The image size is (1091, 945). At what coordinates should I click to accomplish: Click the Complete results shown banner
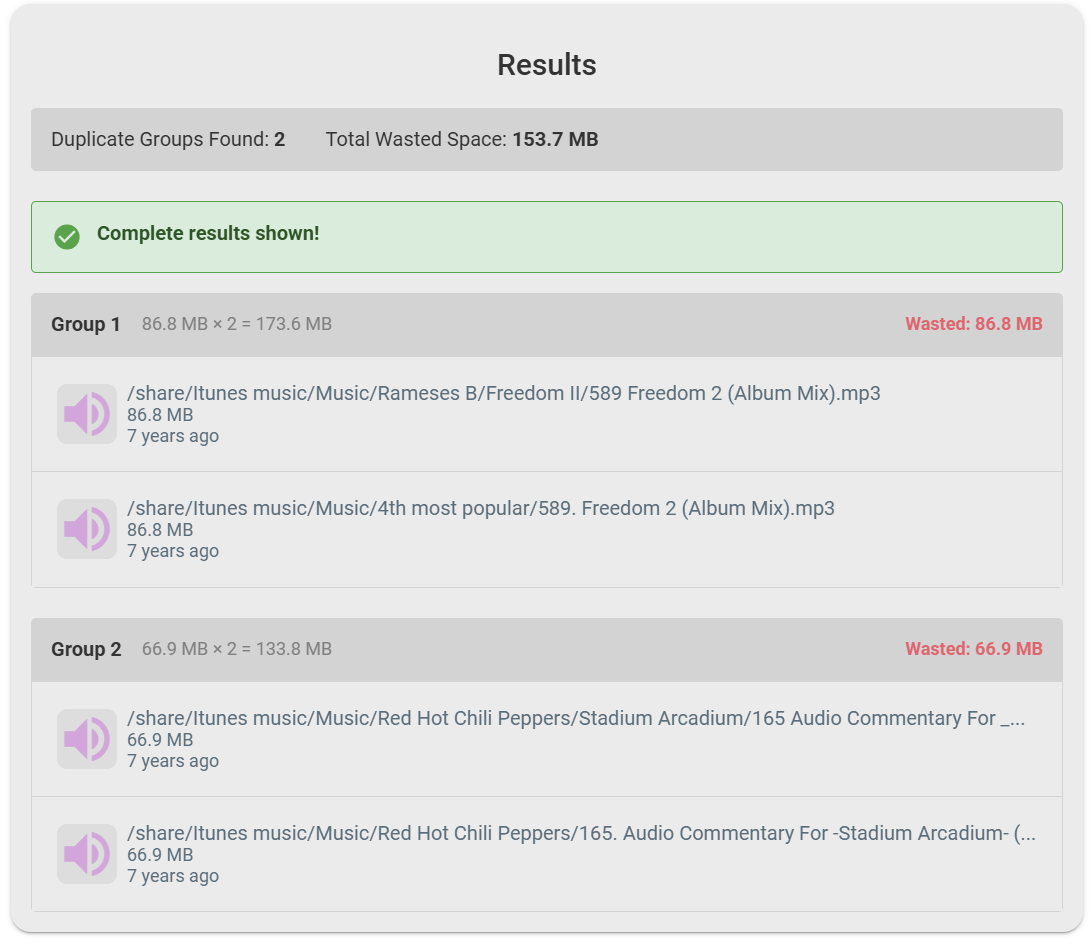pos(547,237)
